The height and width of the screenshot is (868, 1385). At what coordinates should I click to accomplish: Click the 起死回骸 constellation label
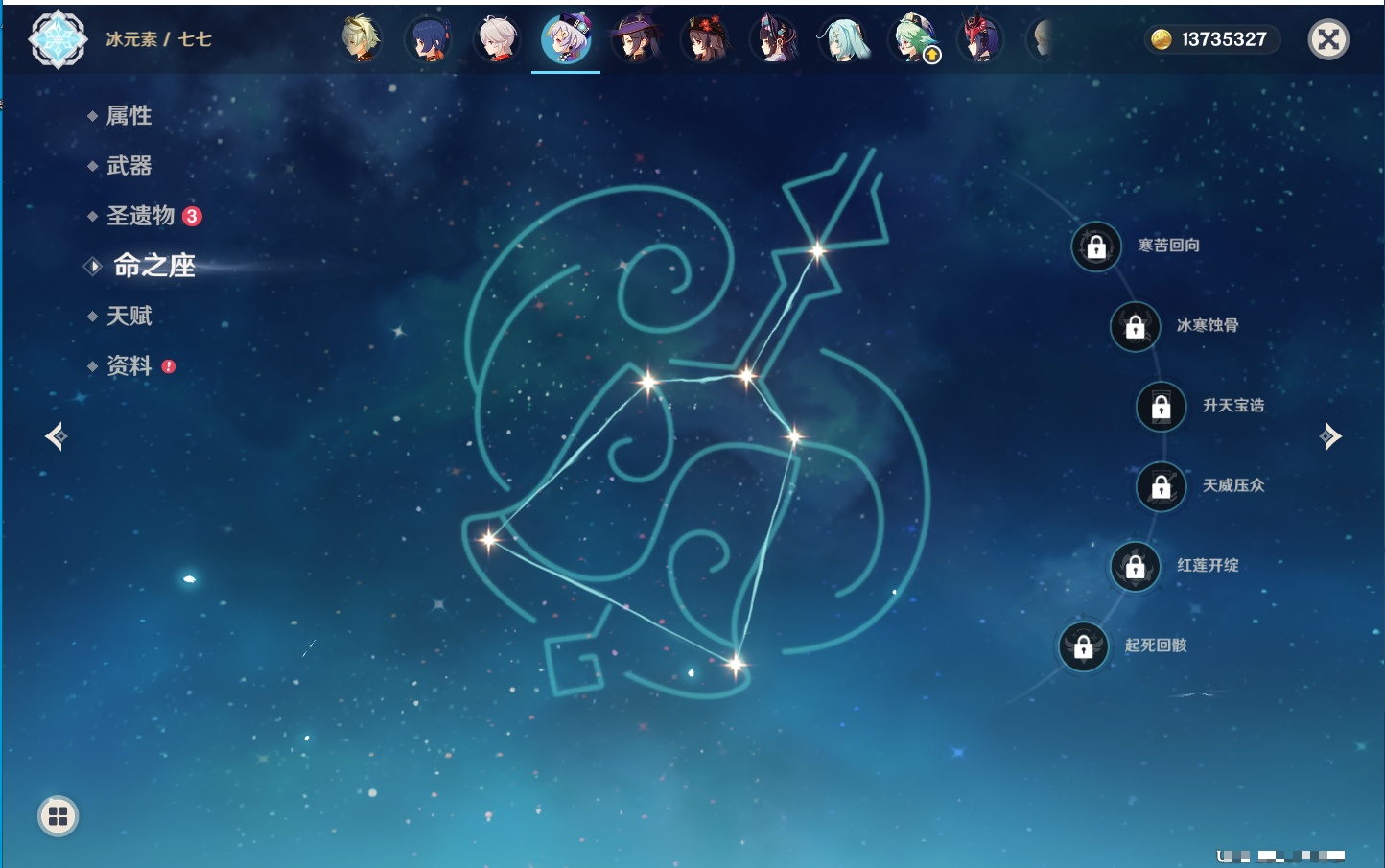coord(1156,645)
